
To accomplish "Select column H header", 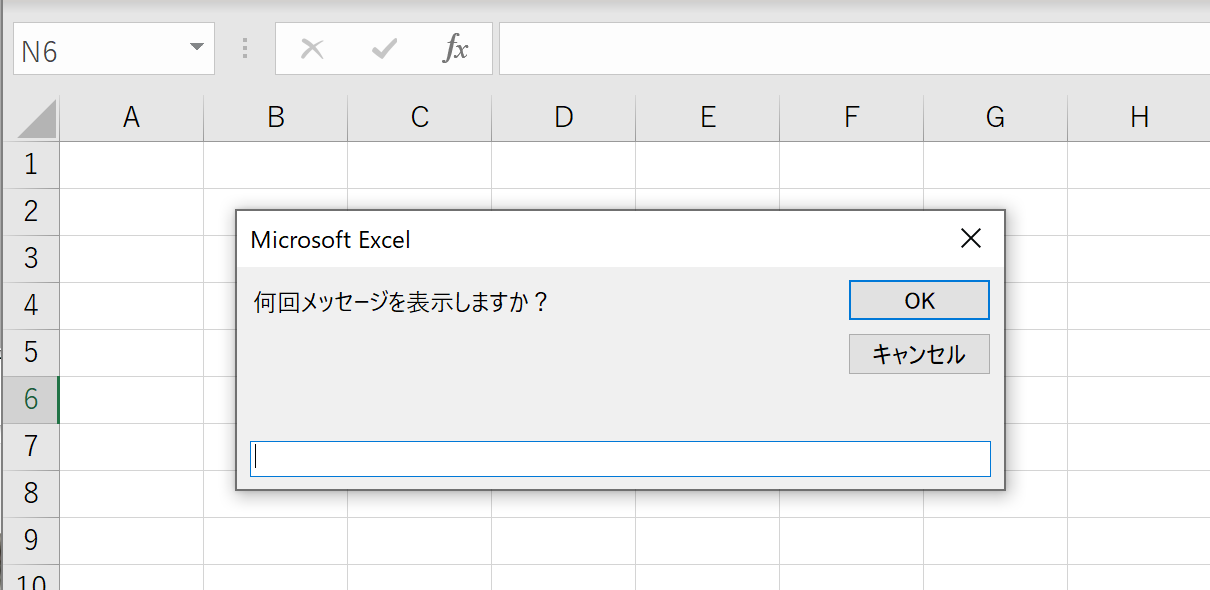I will pos(1139,118).
